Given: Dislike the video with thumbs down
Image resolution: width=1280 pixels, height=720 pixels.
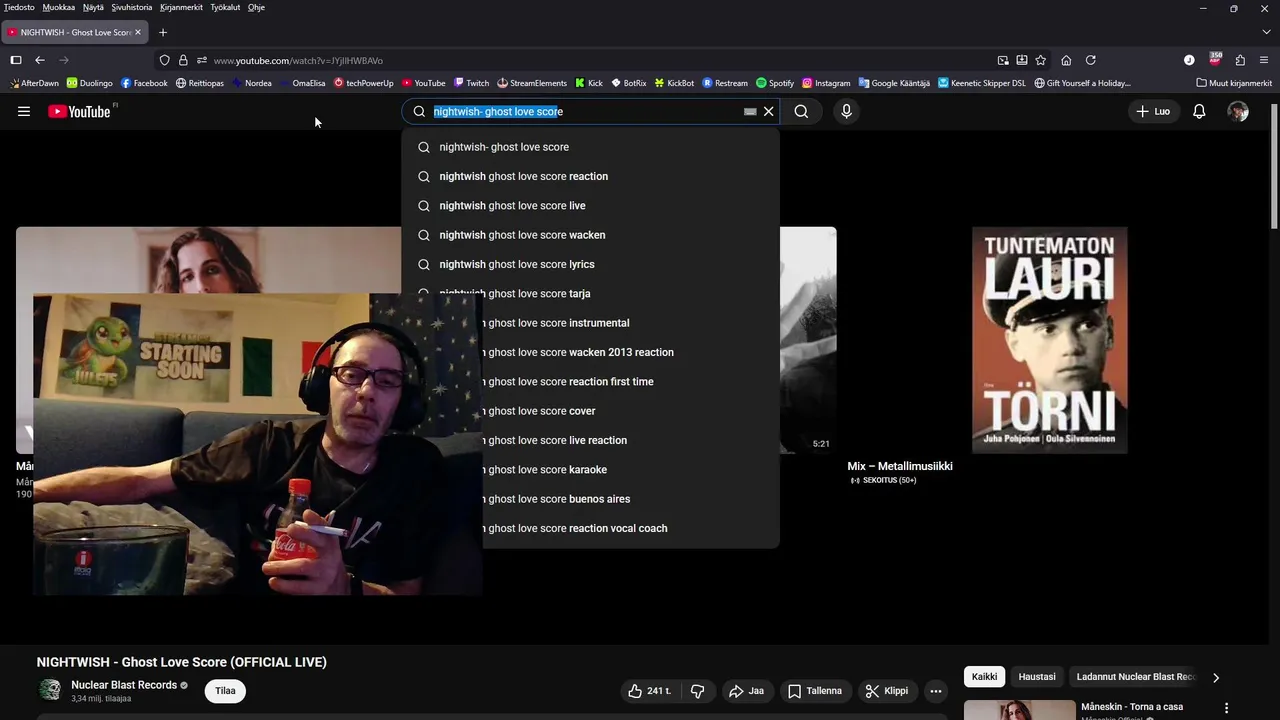Looking at the screenshot, I should pyautogui.click(x=698, y=691).
